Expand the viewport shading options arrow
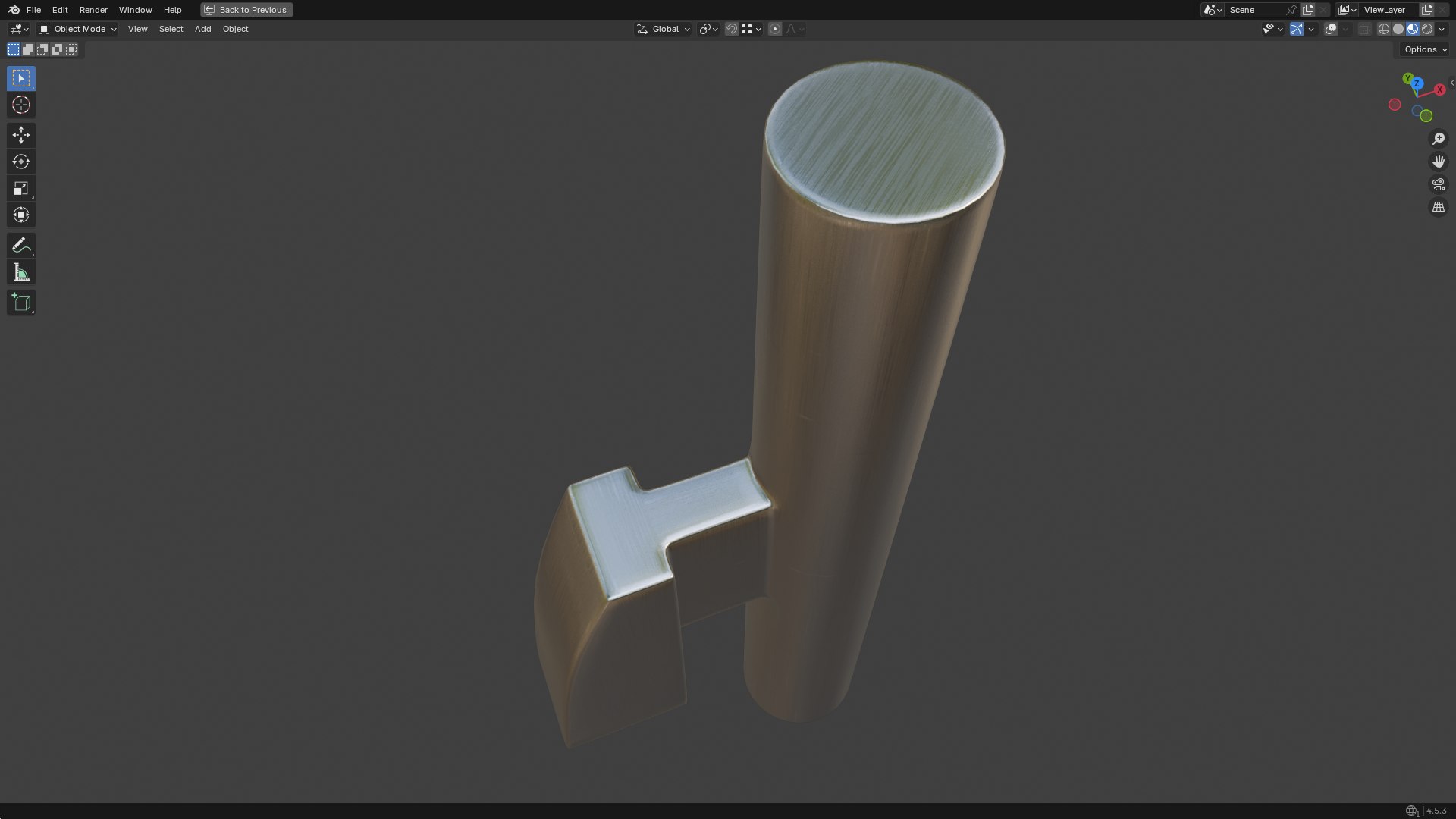The width and height of the screenshot is (1456, 819). tap(1442, 29)
